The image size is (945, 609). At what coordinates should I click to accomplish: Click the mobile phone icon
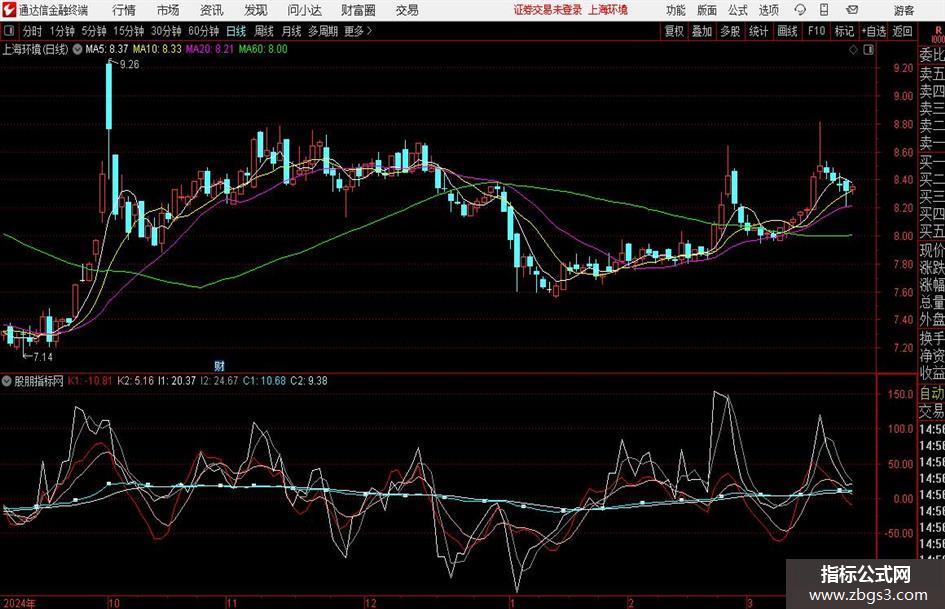pos(824,10)
